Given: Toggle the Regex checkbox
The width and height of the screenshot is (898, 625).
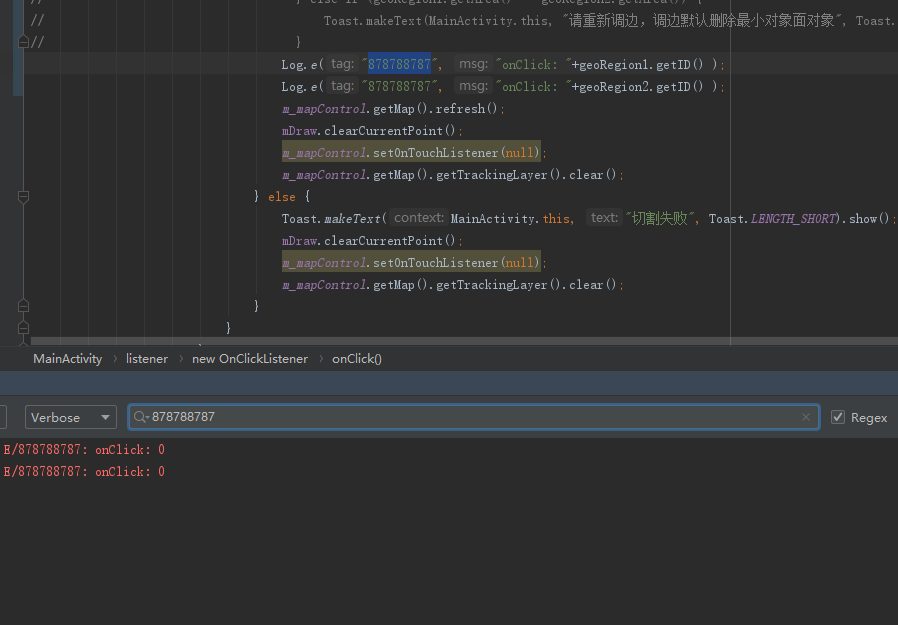Looking at the screenshot, I should coord(838,417).
